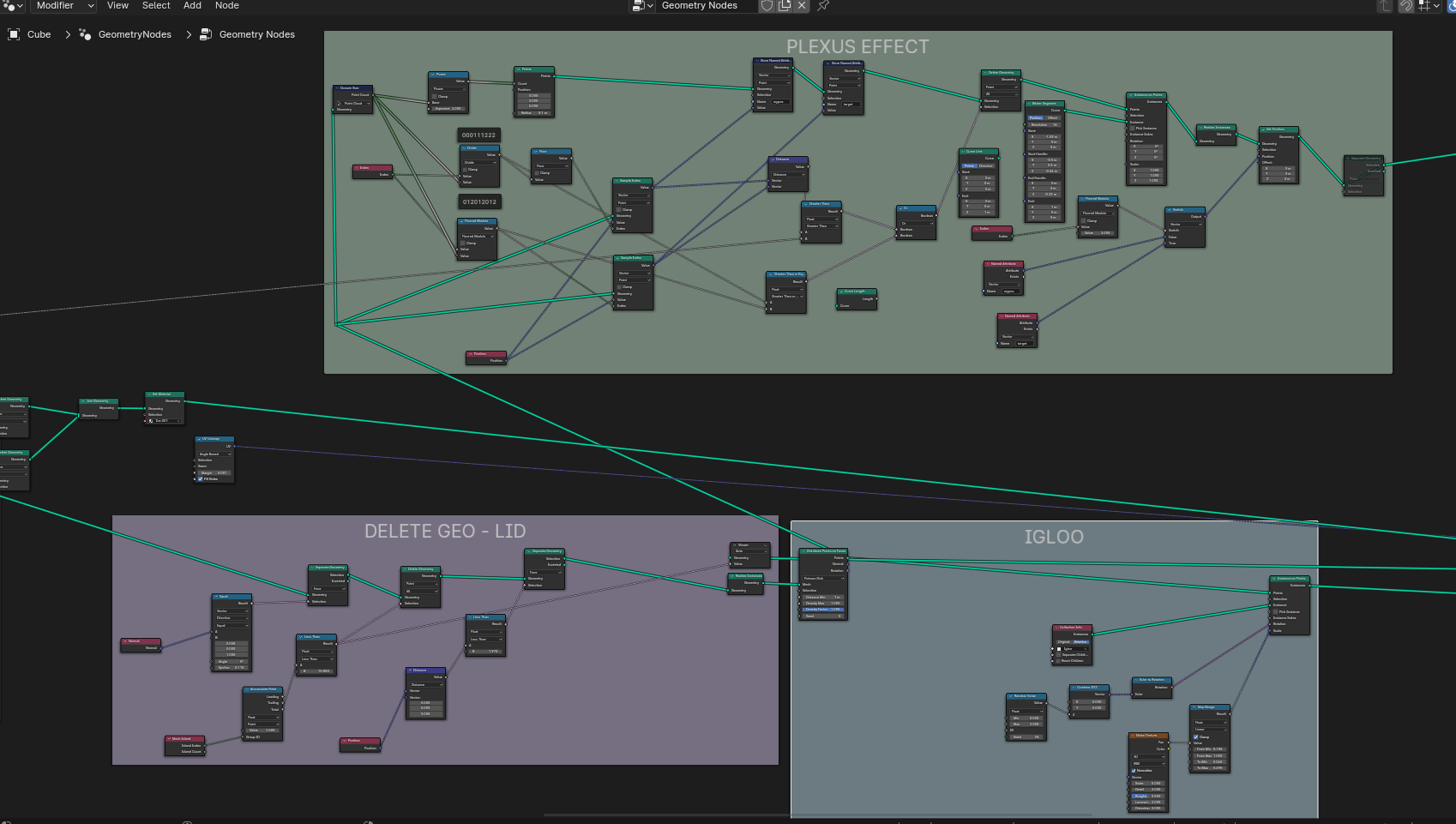Open the Add menu
Image resolution: width=1456 pixels, height=824 pixels.
[x=192, y=6]
